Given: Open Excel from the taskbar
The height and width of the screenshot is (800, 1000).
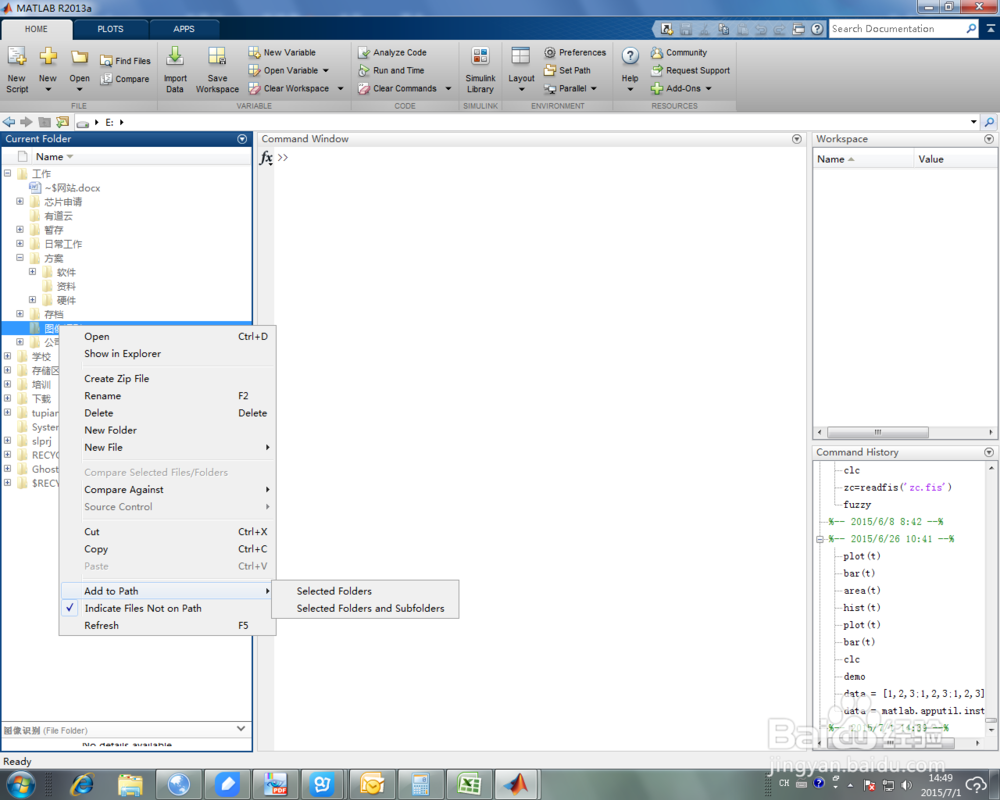Looking at the screenshot, I should (469, 785).
